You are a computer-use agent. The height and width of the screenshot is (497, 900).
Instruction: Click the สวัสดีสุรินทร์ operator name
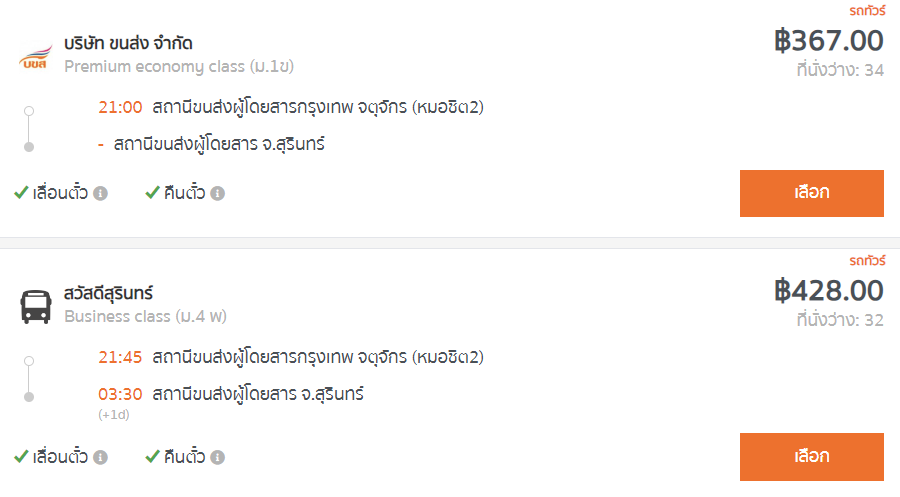point(108,293)
